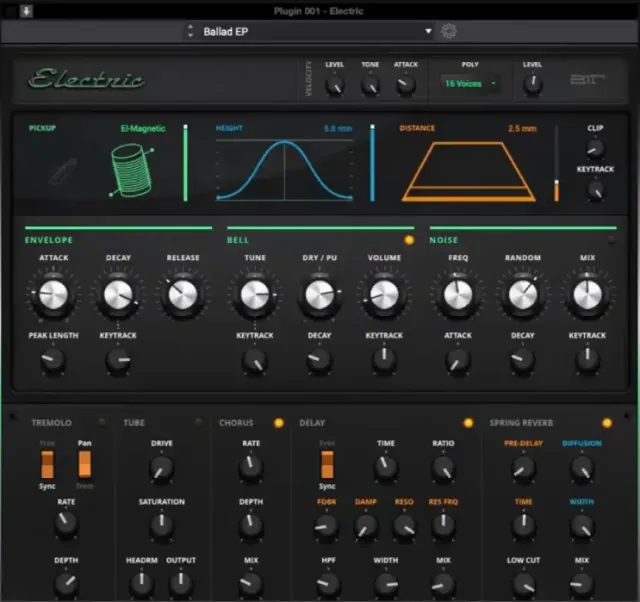The image size is (640, 602).
Task: Click the Keytrack knob under Clip
Action: (x=595, y=190)
